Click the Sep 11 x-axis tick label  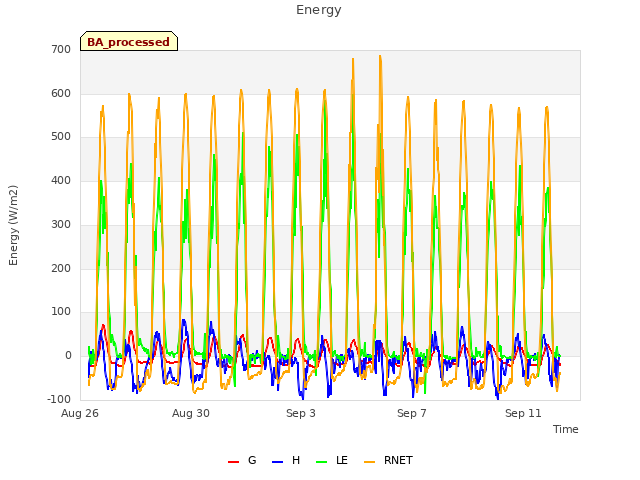[523, 413]
